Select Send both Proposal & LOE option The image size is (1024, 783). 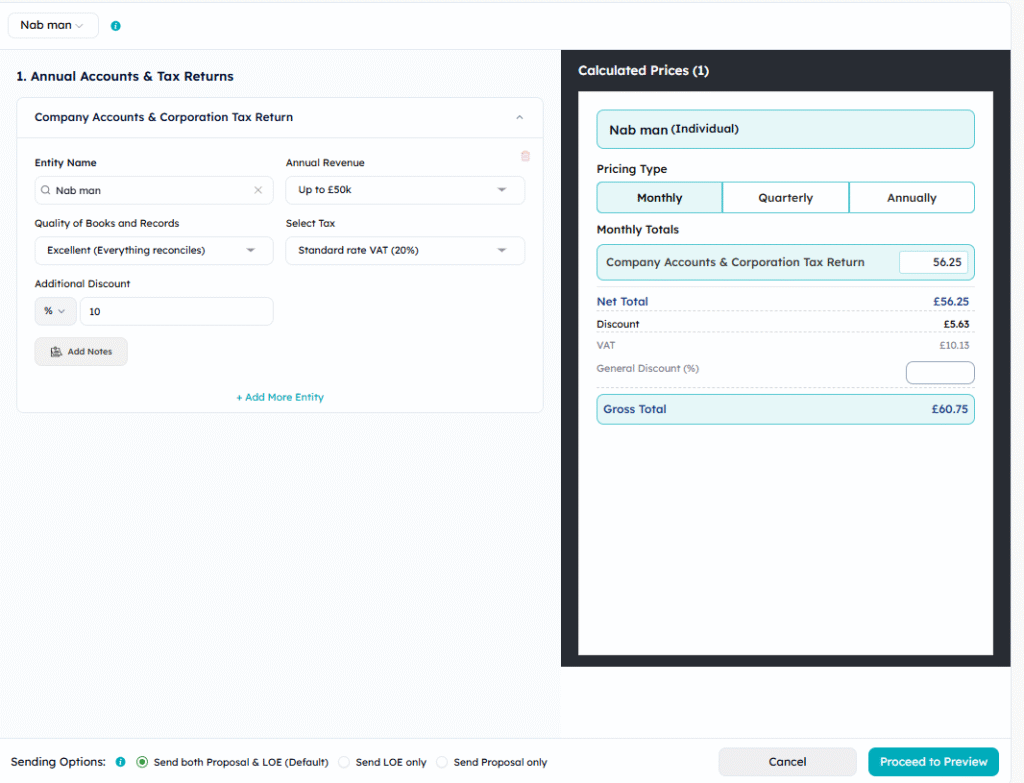click(142, 762)
